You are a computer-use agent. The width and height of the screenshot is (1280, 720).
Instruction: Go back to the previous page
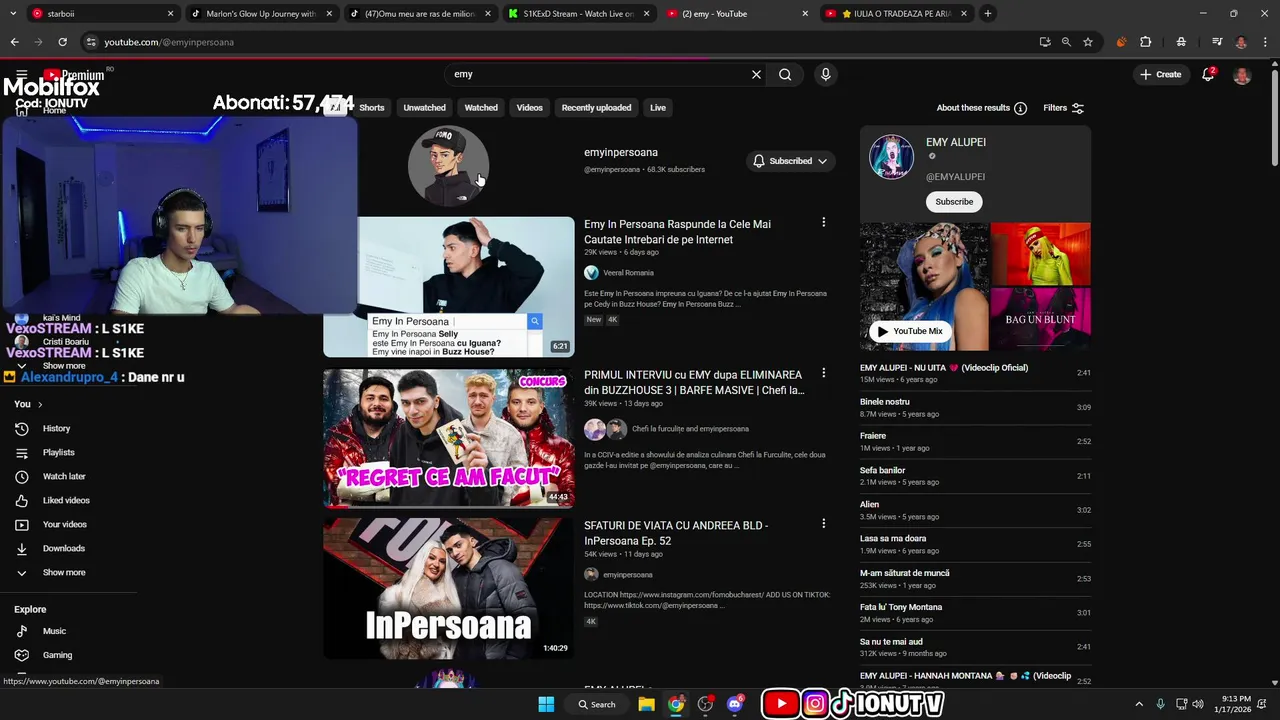tap(14, 42)
